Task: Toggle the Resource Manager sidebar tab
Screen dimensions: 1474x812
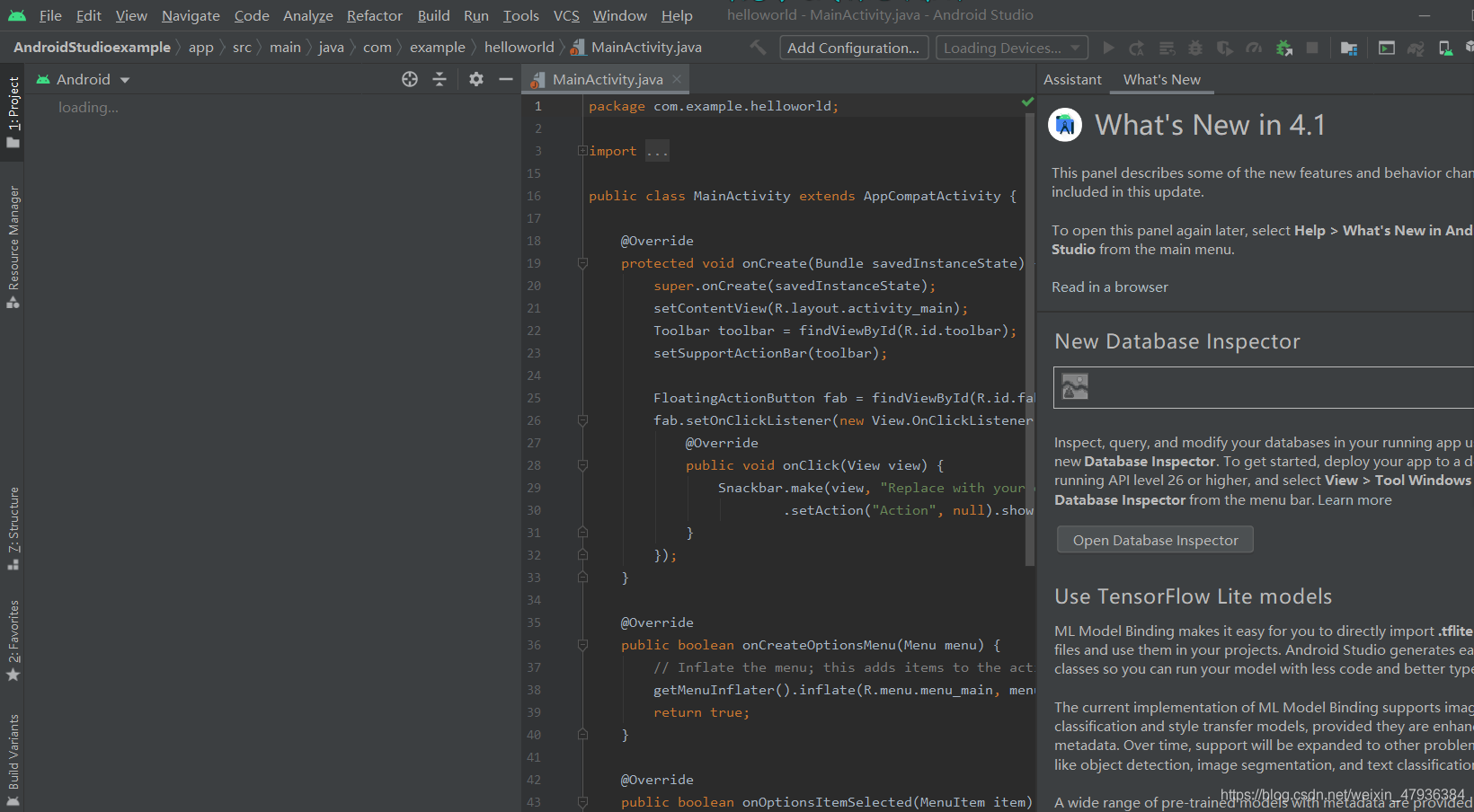Action: click(13, 246)
